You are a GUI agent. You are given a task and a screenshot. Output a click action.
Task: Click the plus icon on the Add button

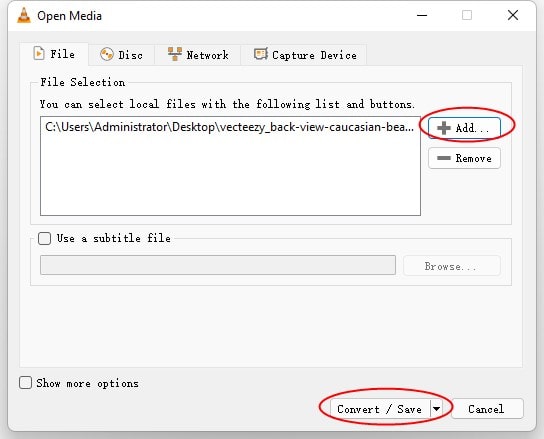pyautogui.click(x=443, y=128)
